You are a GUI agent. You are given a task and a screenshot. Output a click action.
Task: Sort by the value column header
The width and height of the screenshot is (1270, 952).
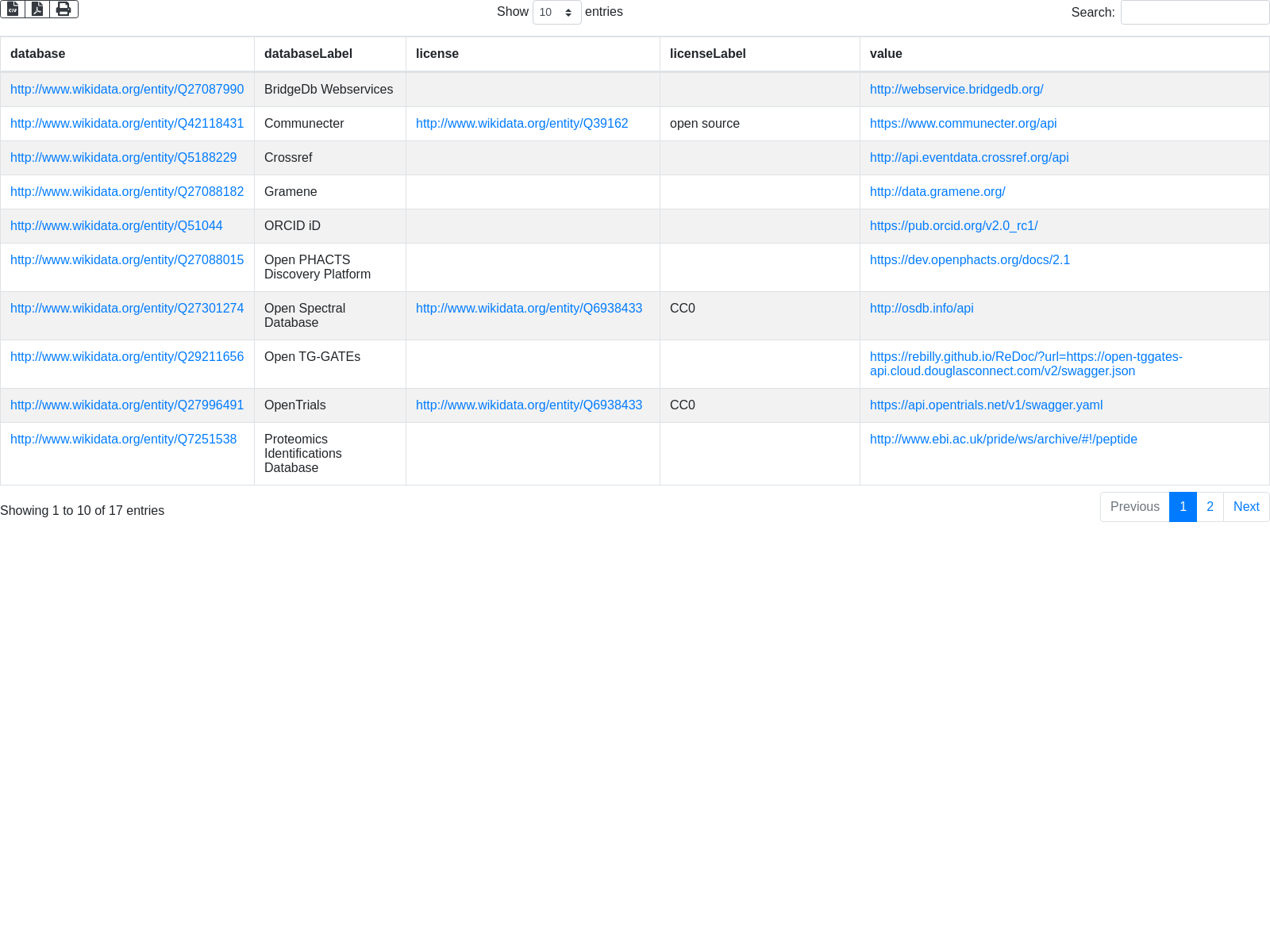point(1064,54)
